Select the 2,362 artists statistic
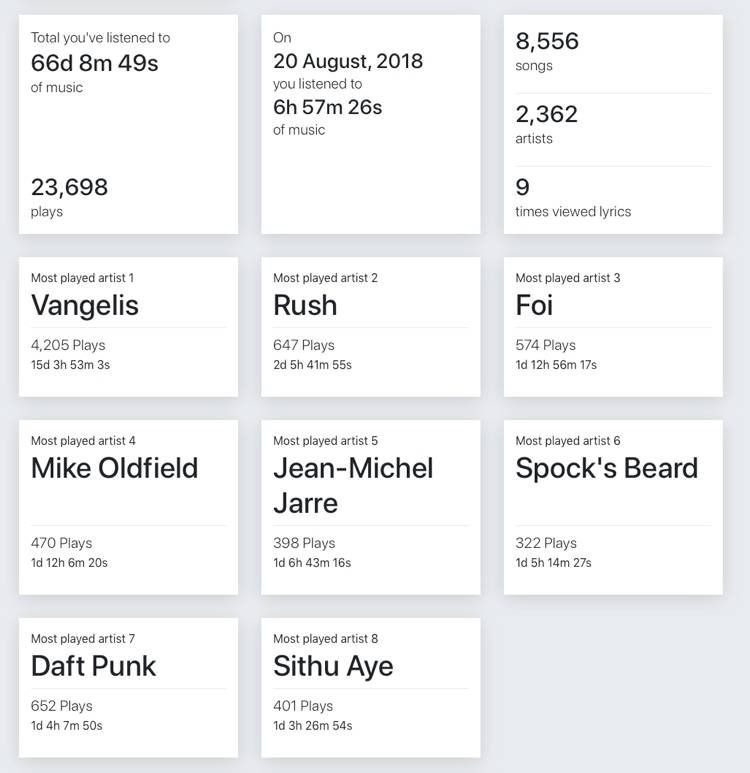The width and height of the screenshot is (750, 773). click(547, 124)
